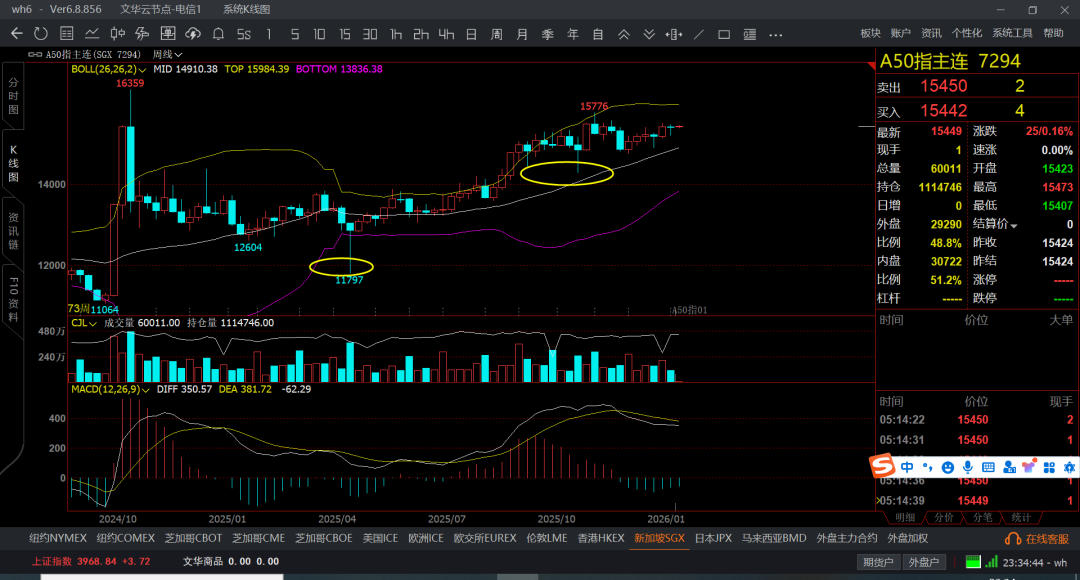Open the quote list table icon
This screenshot has width=1080, height=580.
[x=67, y=34]
